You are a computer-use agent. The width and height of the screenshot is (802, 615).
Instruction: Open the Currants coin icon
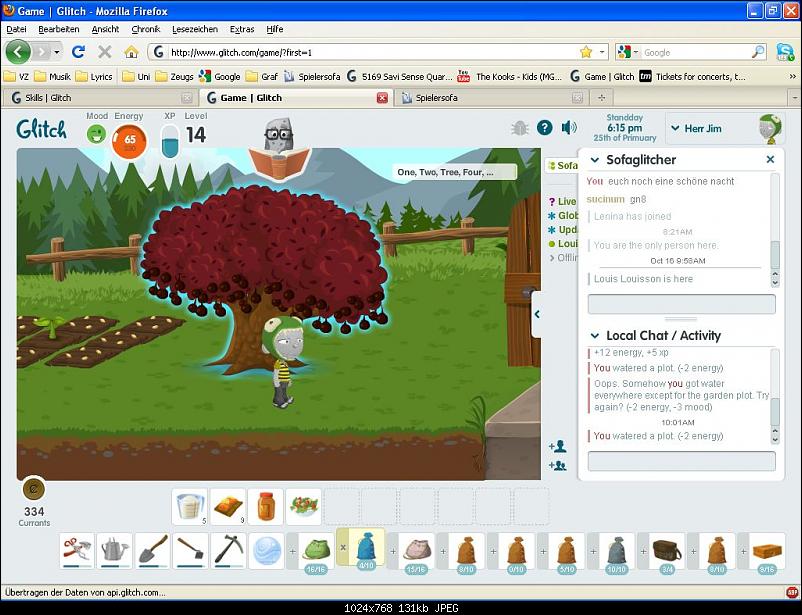34,489
